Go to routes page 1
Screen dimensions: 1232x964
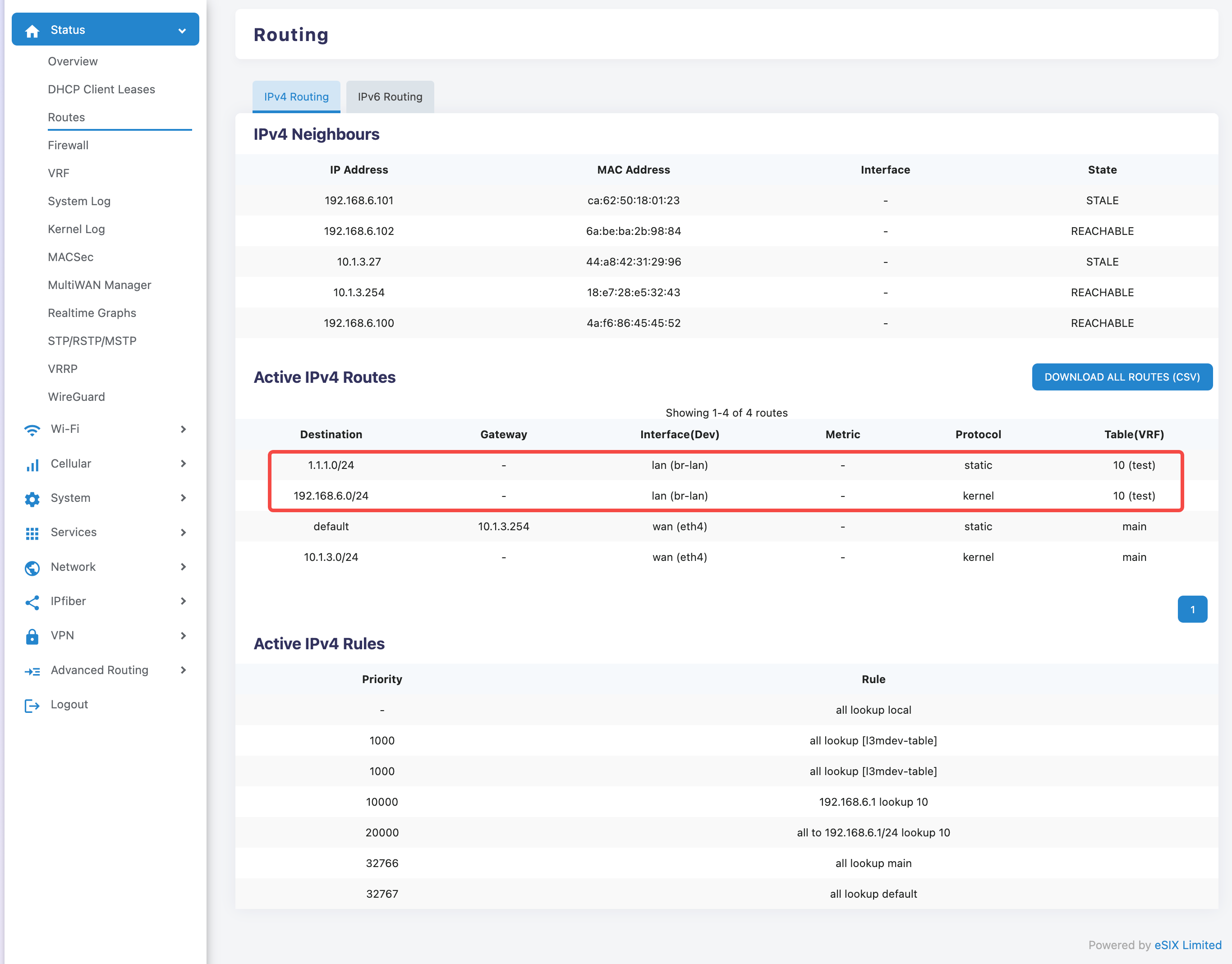[1192, 610]
